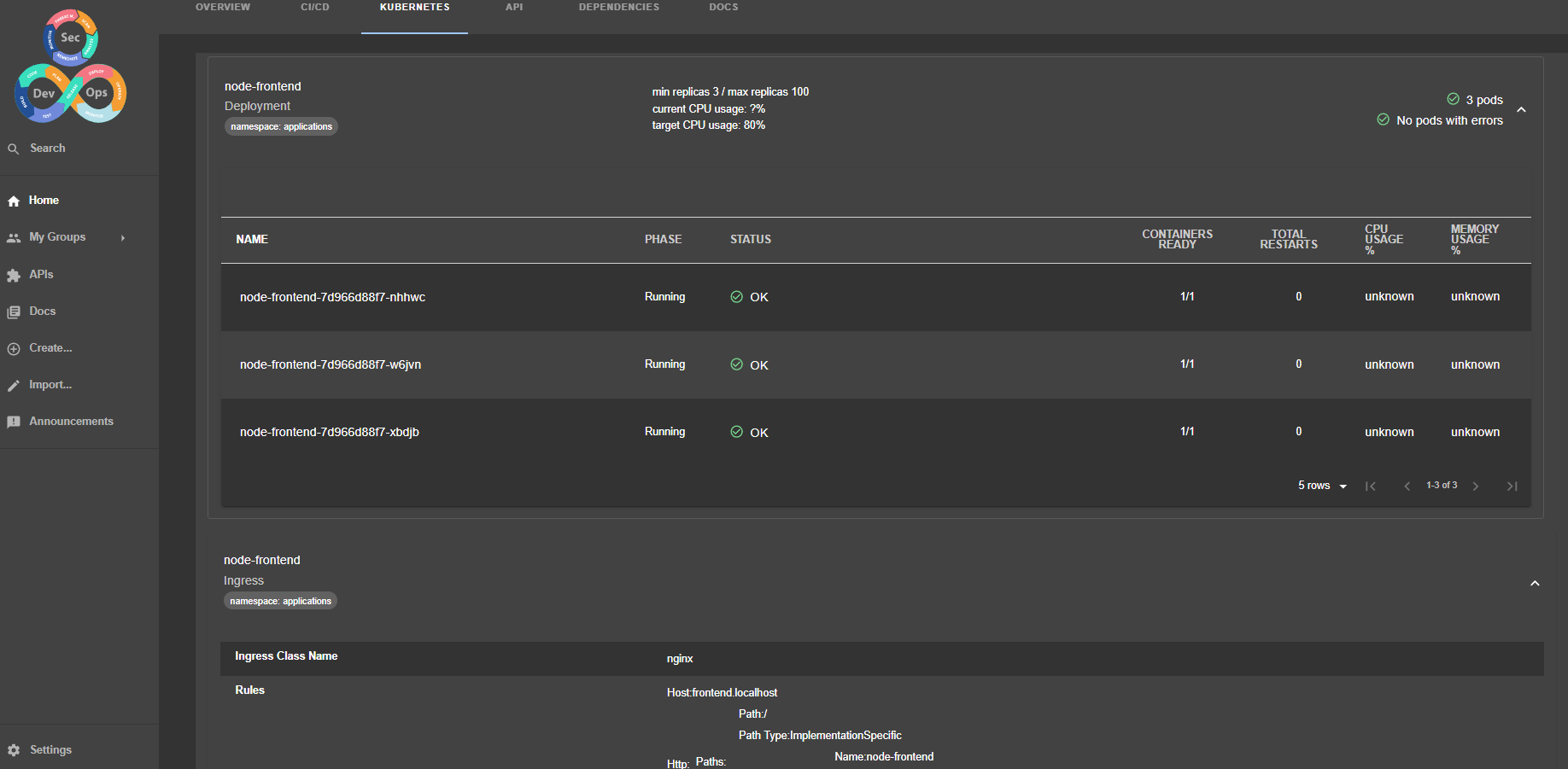Viewport: 1568px width, 769px height.
Task: Collapse the node-frontend Ingress section
Action: [1535, 584]
